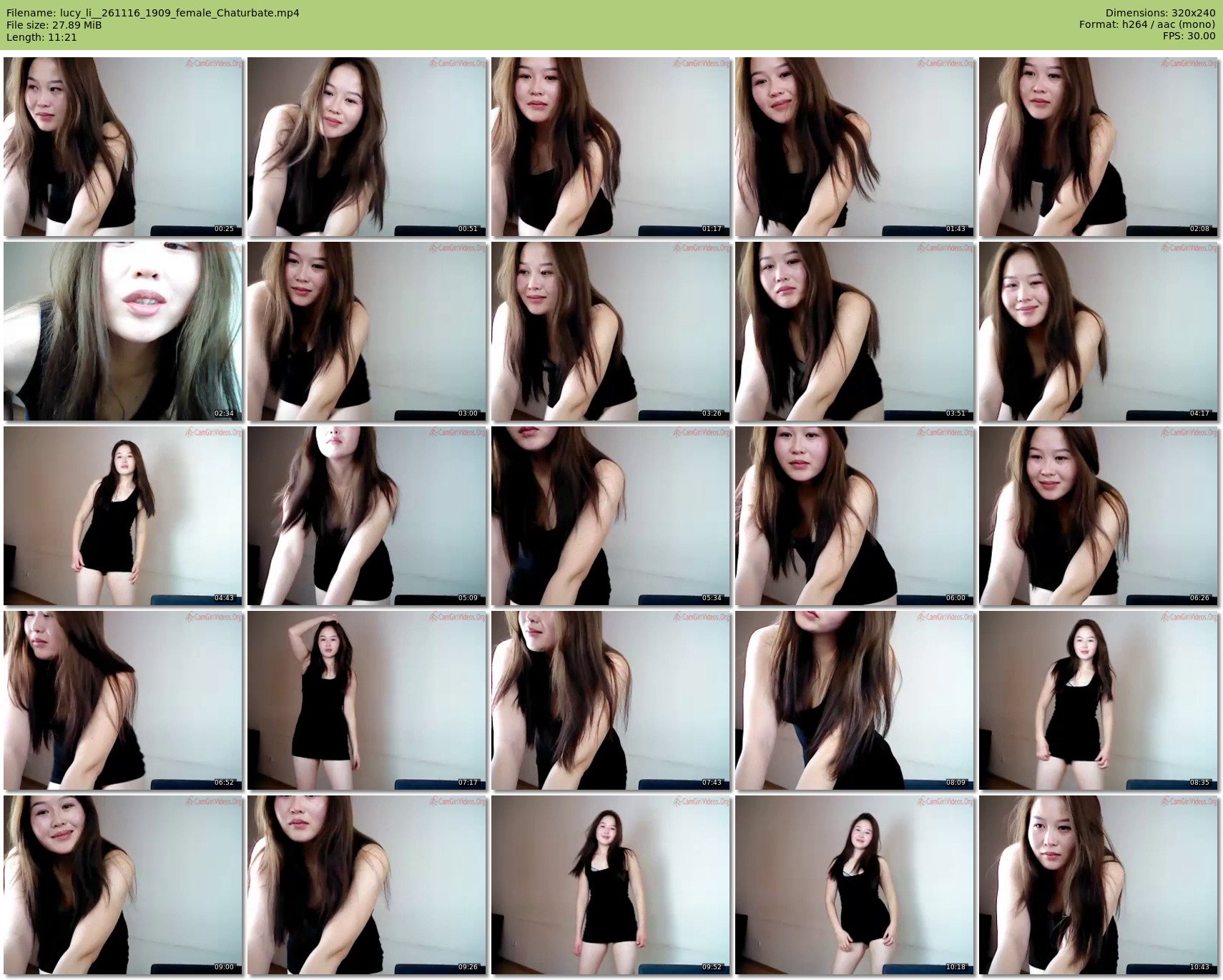Image resolution: width=1223 pixels, height=980 pixels.
Task: Click the frame marked 08:35
Action: tap(1098, 700)
